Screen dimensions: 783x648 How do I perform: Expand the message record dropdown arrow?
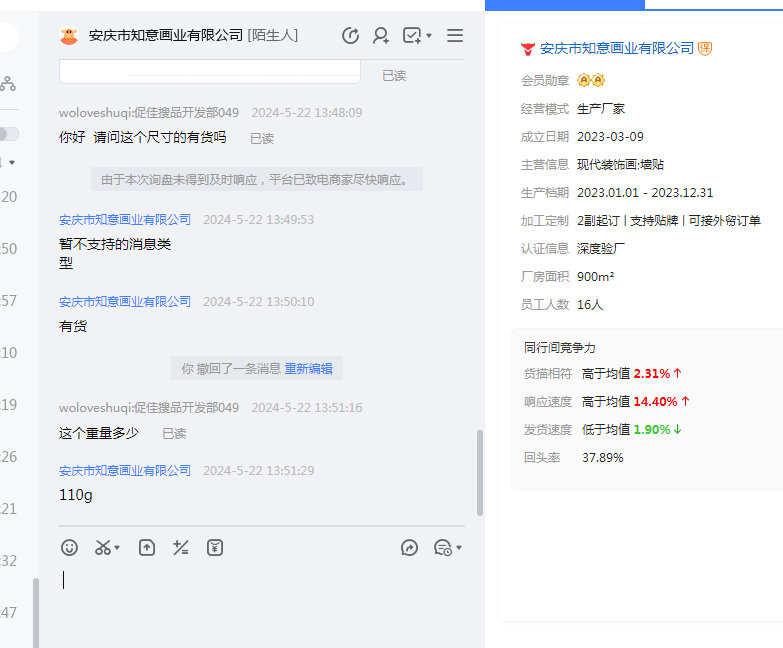coord(458,548)
